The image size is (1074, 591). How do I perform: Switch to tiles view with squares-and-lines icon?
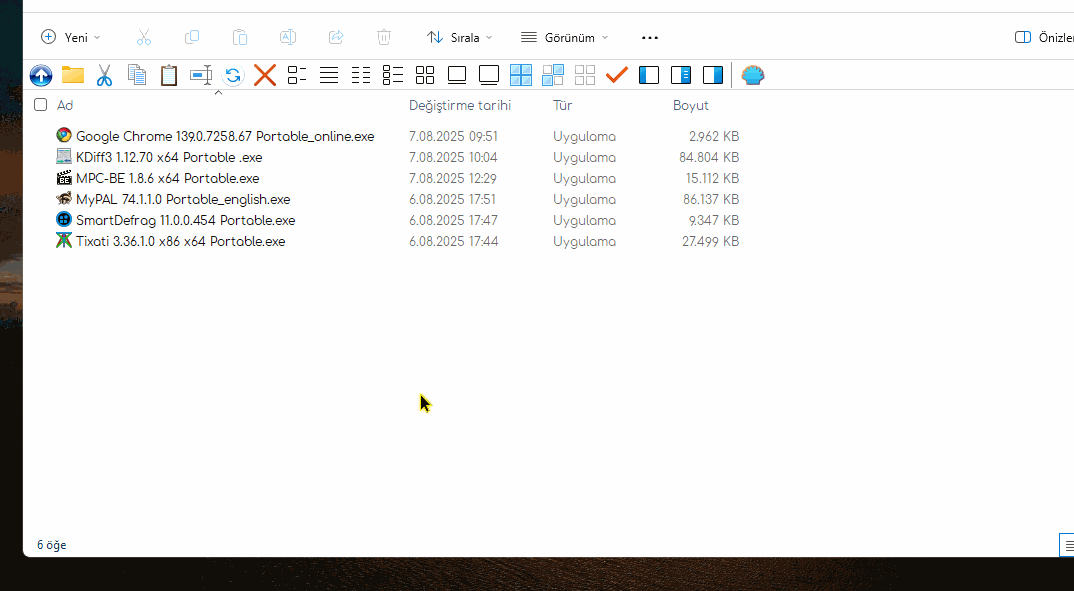click(x=392, y=75)
